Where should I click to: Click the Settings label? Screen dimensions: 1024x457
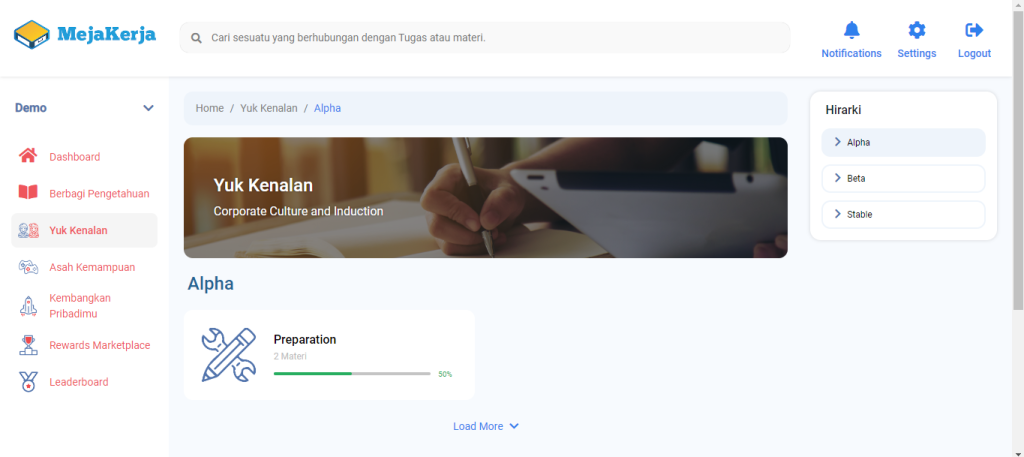(x=917, y=54)
